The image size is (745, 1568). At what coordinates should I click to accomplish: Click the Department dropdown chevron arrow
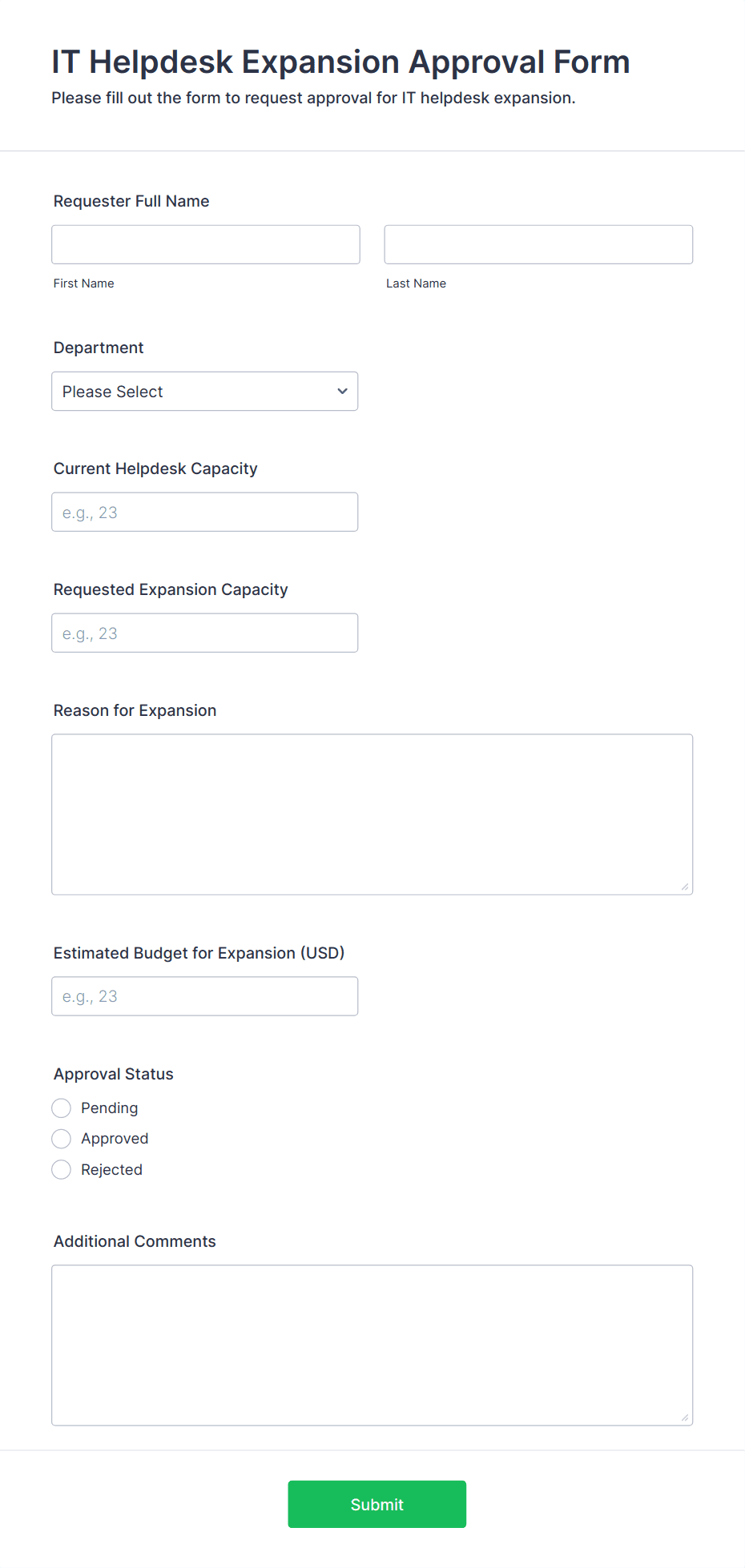[342, 391]
